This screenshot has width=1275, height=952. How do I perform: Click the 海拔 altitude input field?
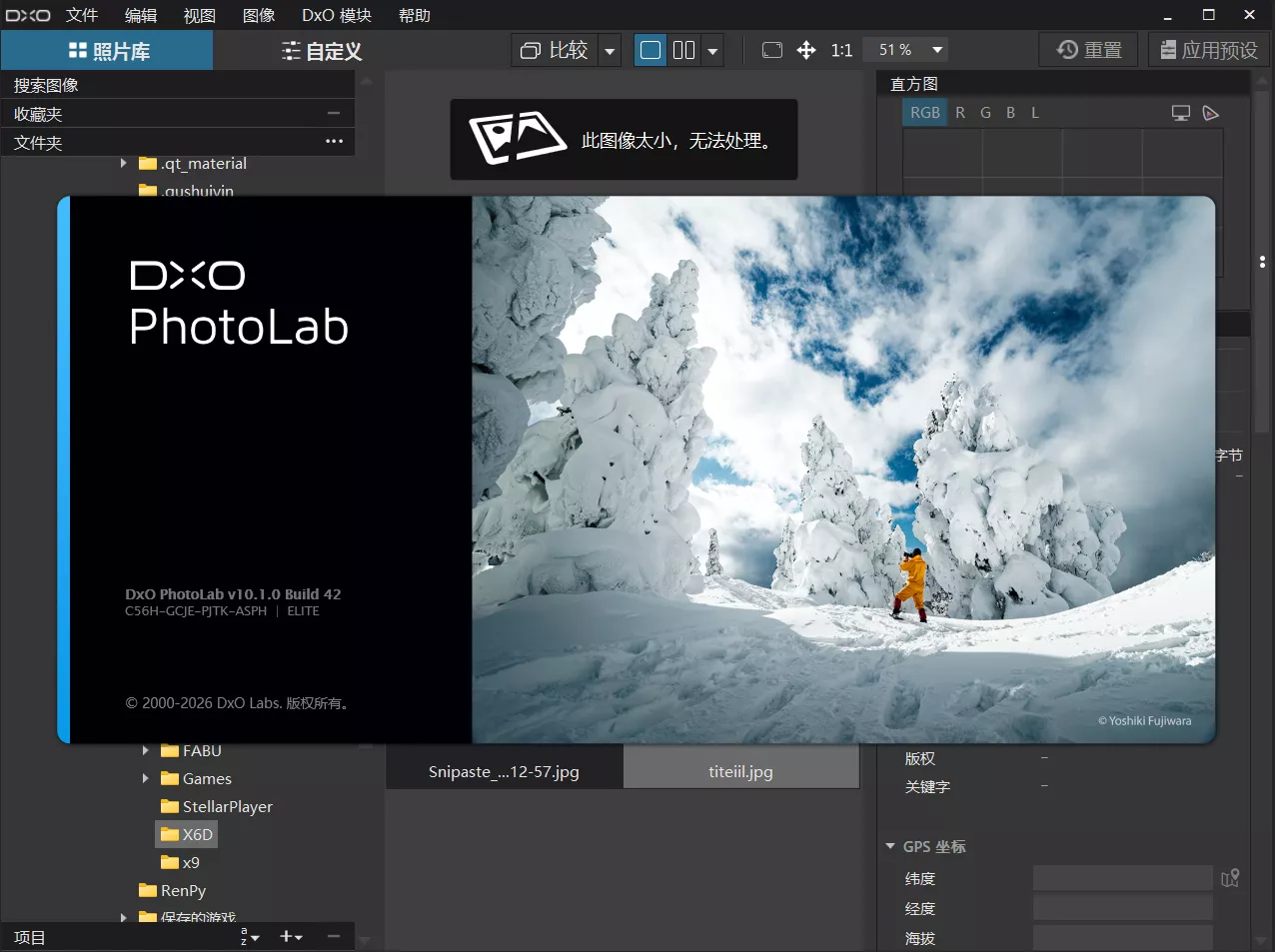1123,938
